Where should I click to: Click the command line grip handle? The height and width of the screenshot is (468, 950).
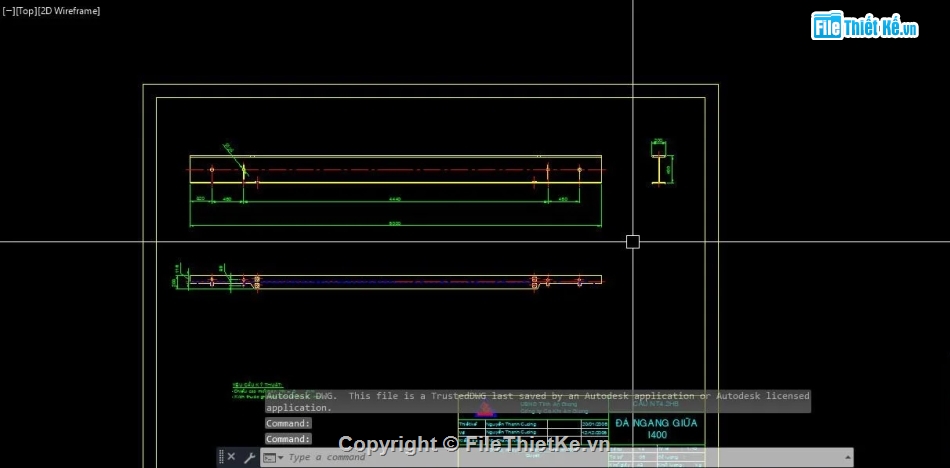[x=221, y=457]
